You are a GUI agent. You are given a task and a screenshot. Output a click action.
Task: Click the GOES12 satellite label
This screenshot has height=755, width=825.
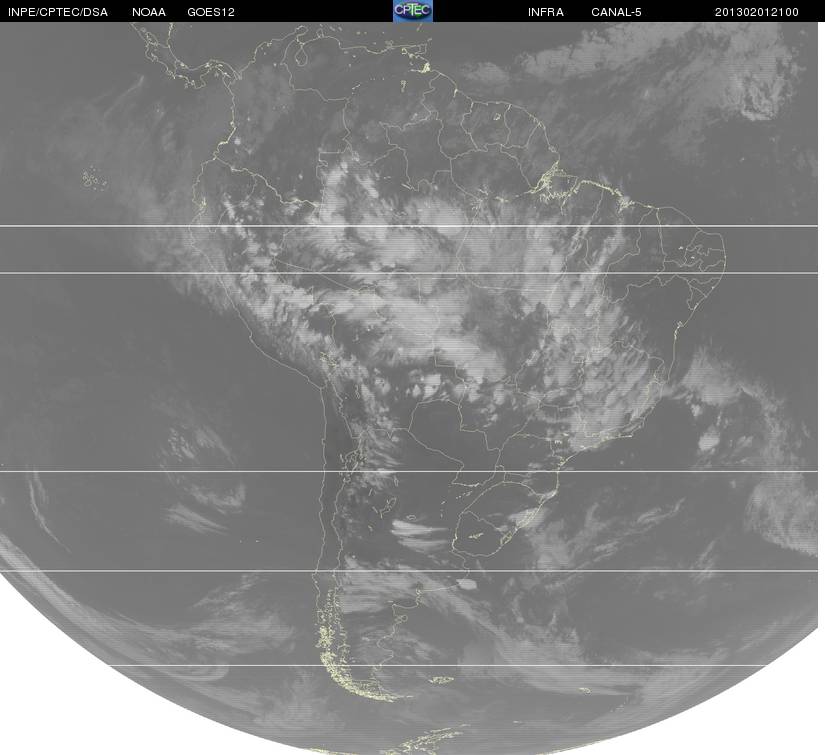211,12
